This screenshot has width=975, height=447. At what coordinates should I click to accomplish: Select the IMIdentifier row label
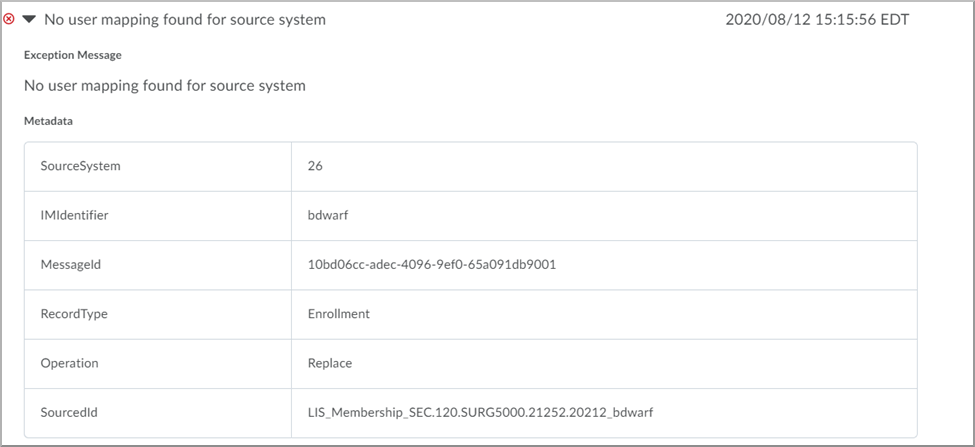[x=74, y=215]
